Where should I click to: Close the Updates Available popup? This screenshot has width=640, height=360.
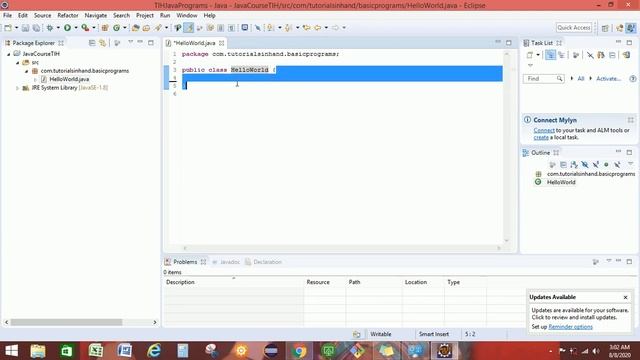click(x=625, y=297)
